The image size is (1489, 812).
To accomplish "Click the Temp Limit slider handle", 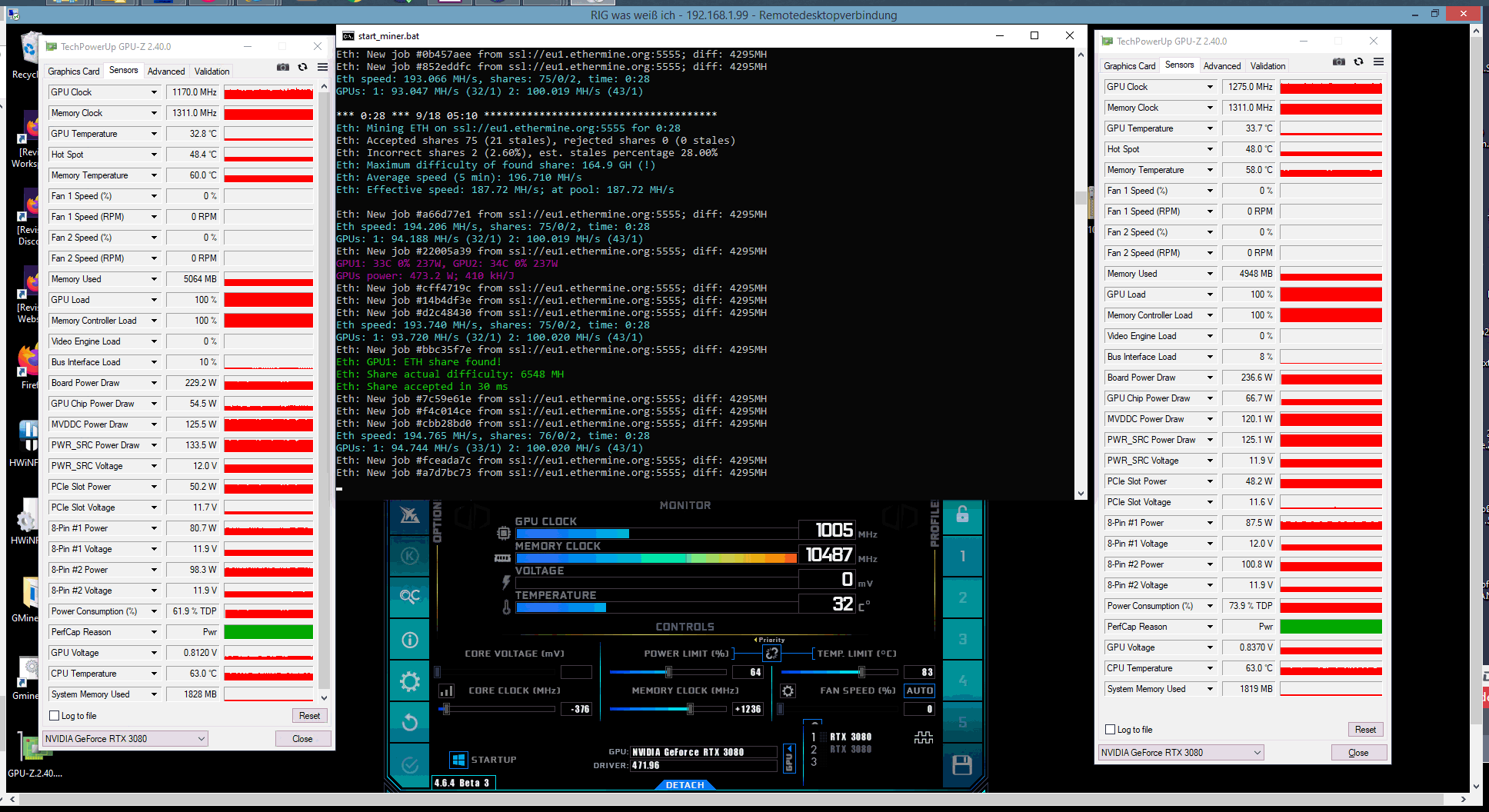I will pos(861,672).
